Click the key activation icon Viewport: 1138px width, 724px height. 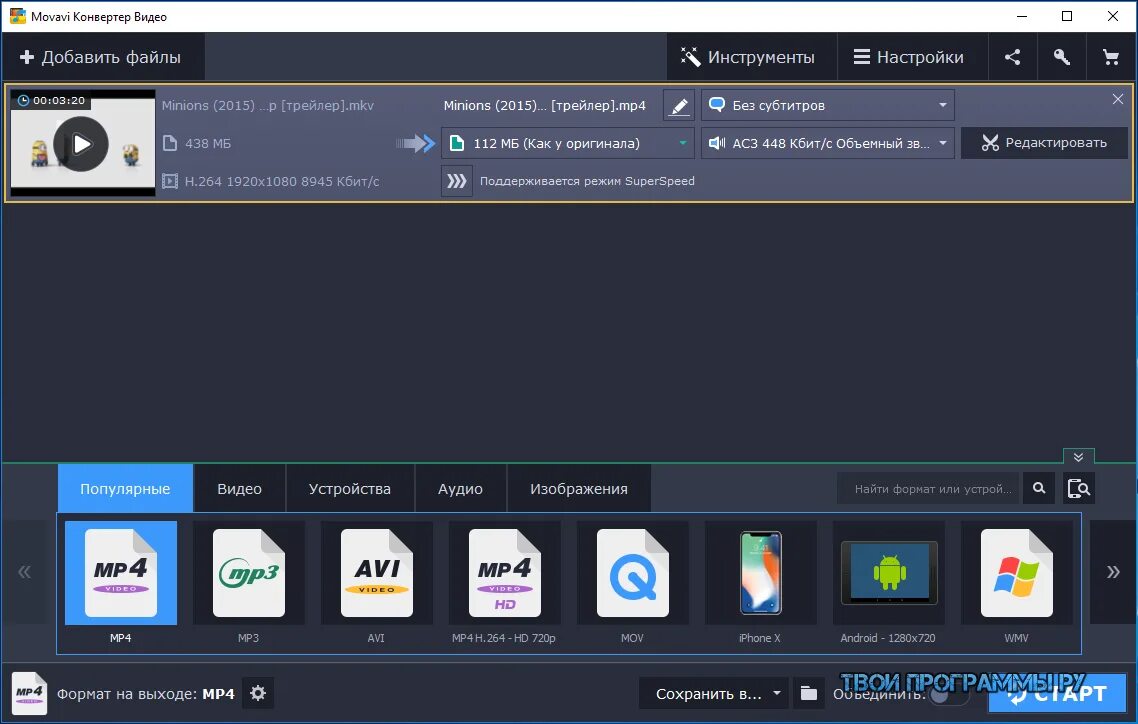pos(1061,57)
